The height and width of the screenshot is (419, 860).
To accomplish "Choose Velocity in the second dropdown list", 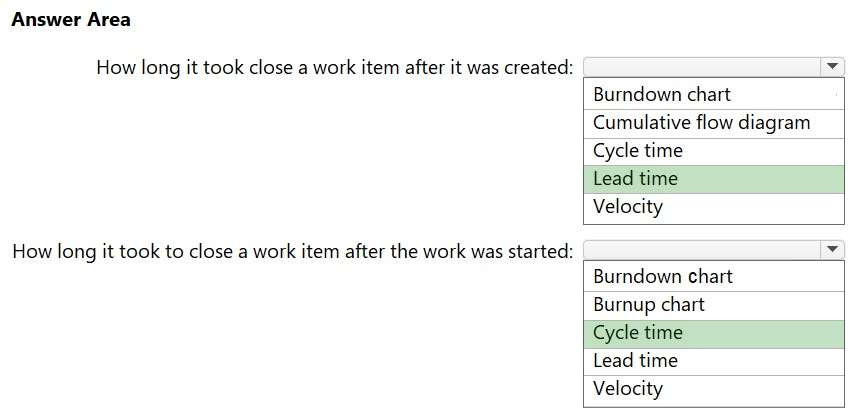I will tap(628, 389).
